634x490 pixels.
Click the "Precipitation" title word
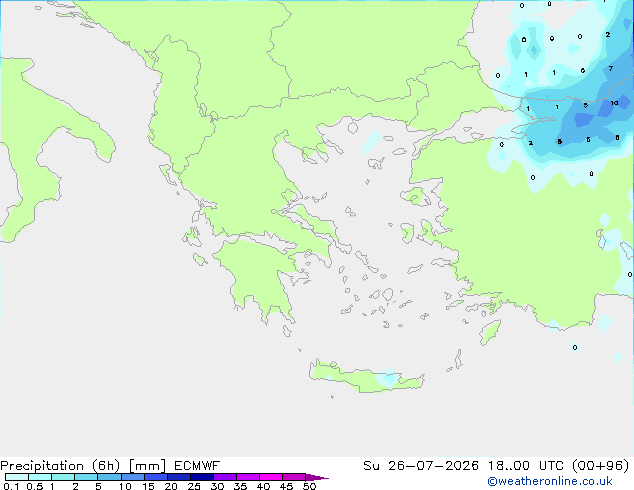click(42, 466)
